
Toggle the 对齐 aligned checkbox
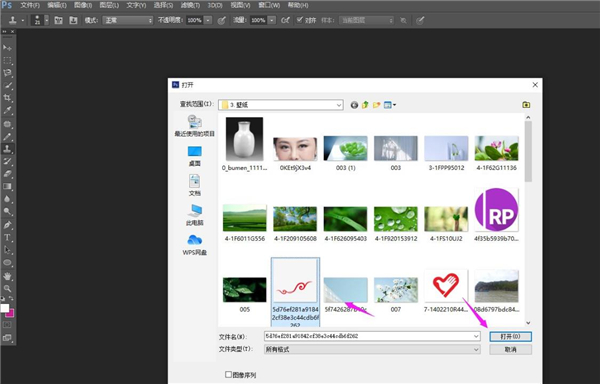tap(300, 20)
